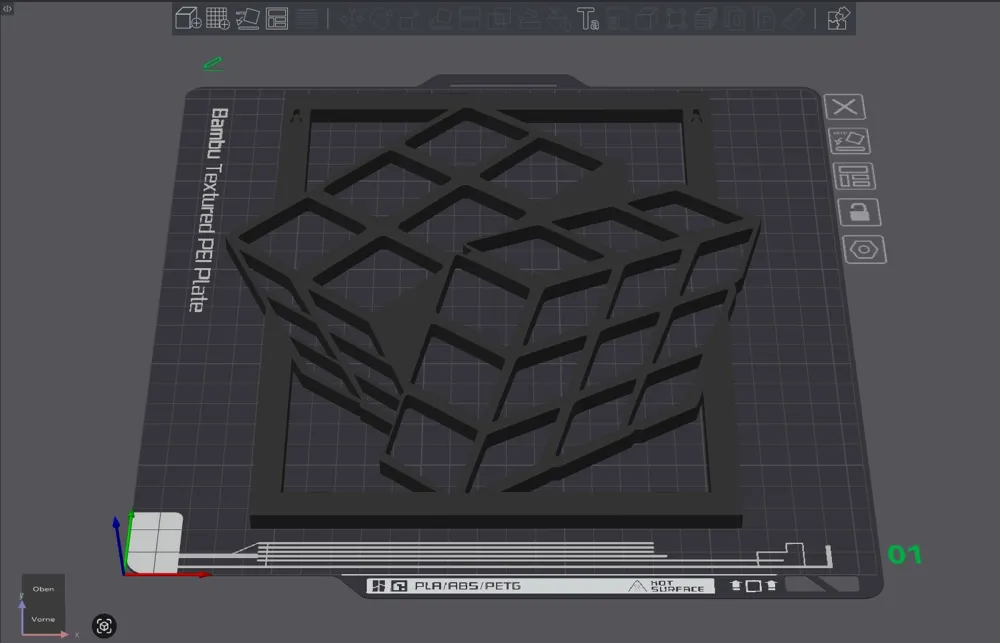Select the Move tool in toolbar
Viewport: 1000px width, 643px height.
pos(350,18)
